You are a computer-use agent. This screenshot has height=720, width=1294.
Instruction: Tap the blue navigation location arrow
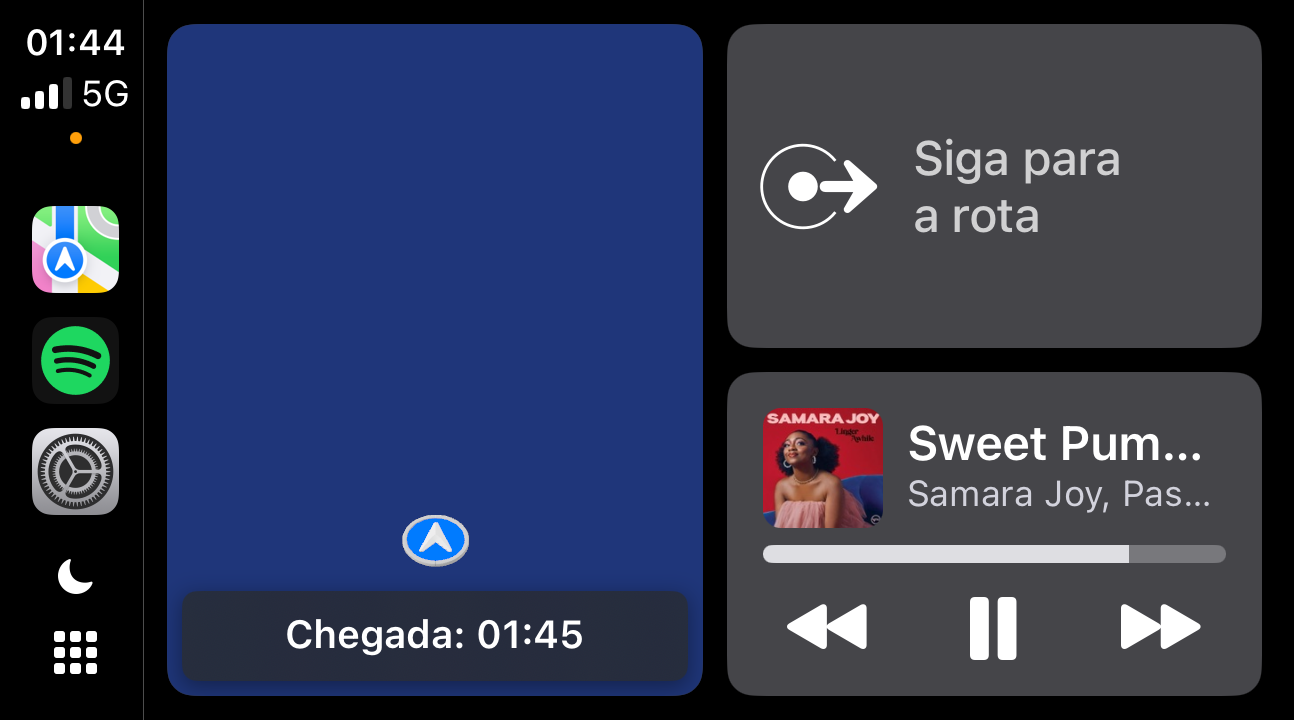pos(435,540)
